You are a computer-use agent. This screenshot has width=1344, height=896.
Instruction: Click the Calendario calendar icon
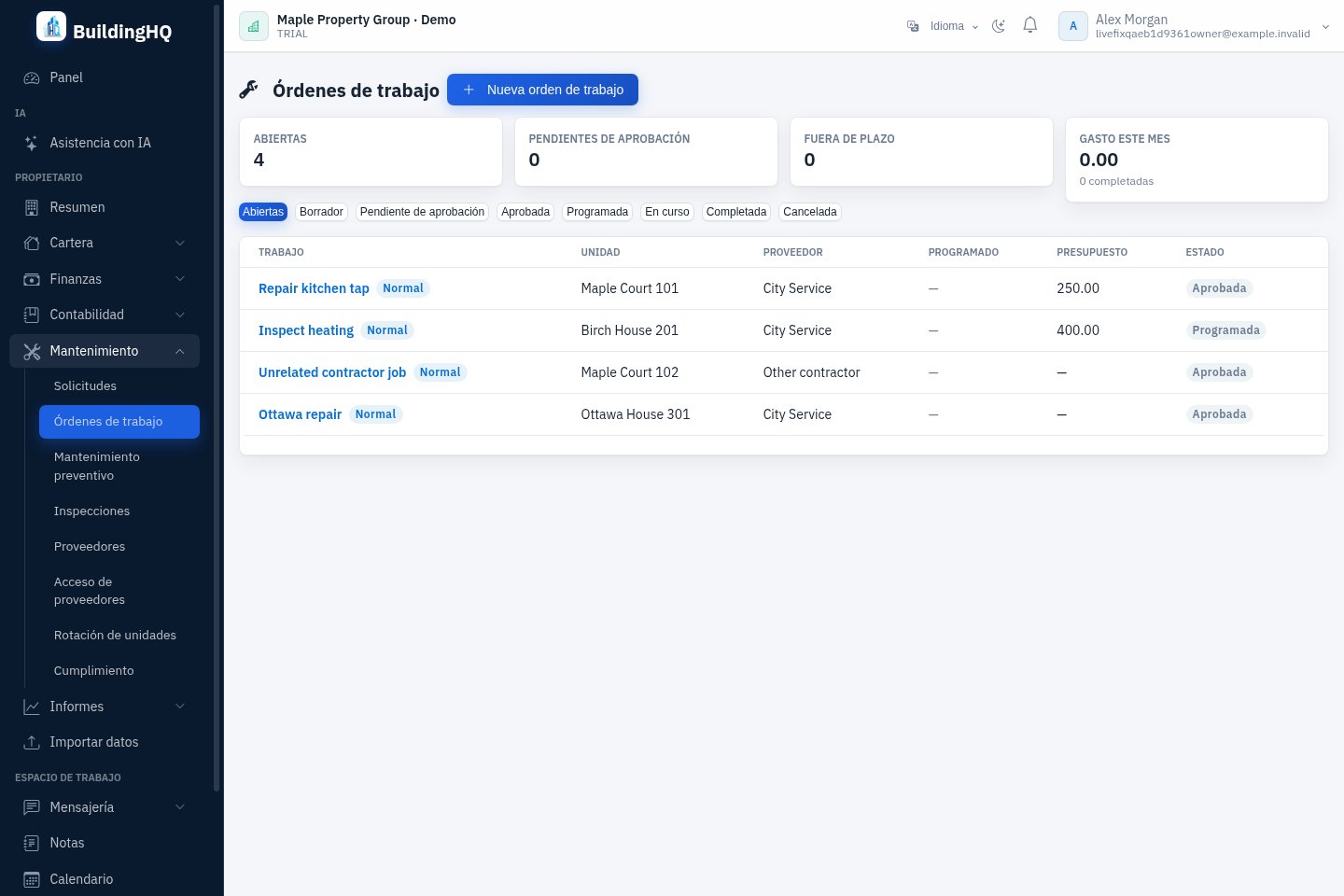pos(32,879)
